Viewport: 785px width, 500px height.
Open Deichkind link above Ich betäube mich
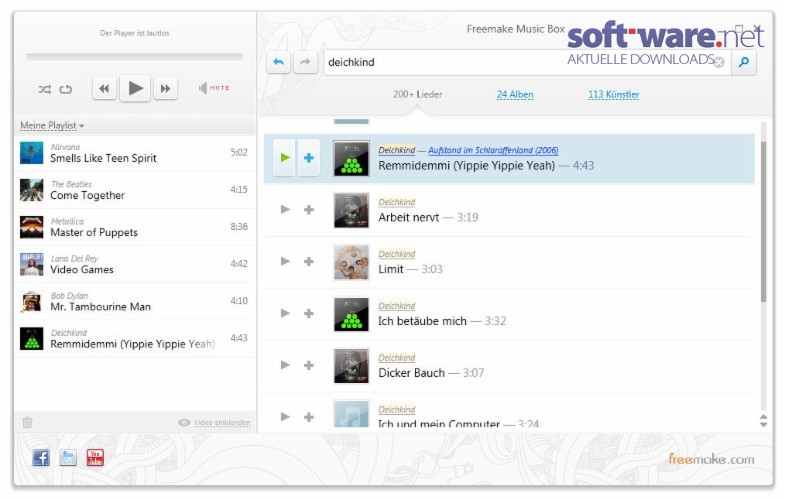pos(397,306)
